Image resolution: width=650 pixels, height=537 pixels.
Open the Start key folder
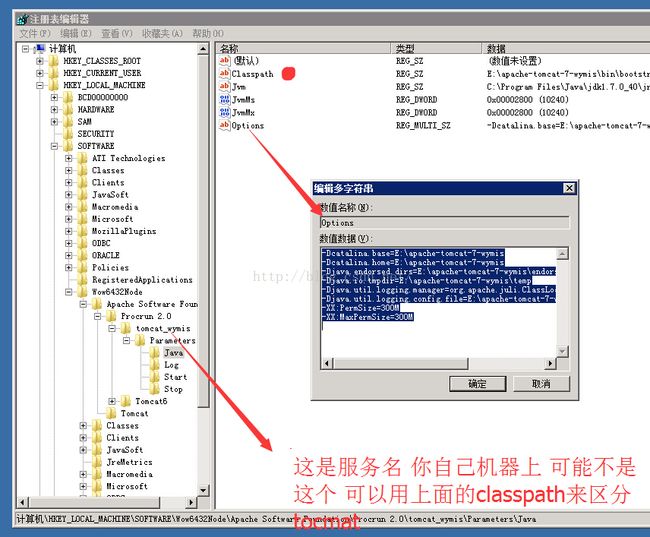click(x=154, y=377)
